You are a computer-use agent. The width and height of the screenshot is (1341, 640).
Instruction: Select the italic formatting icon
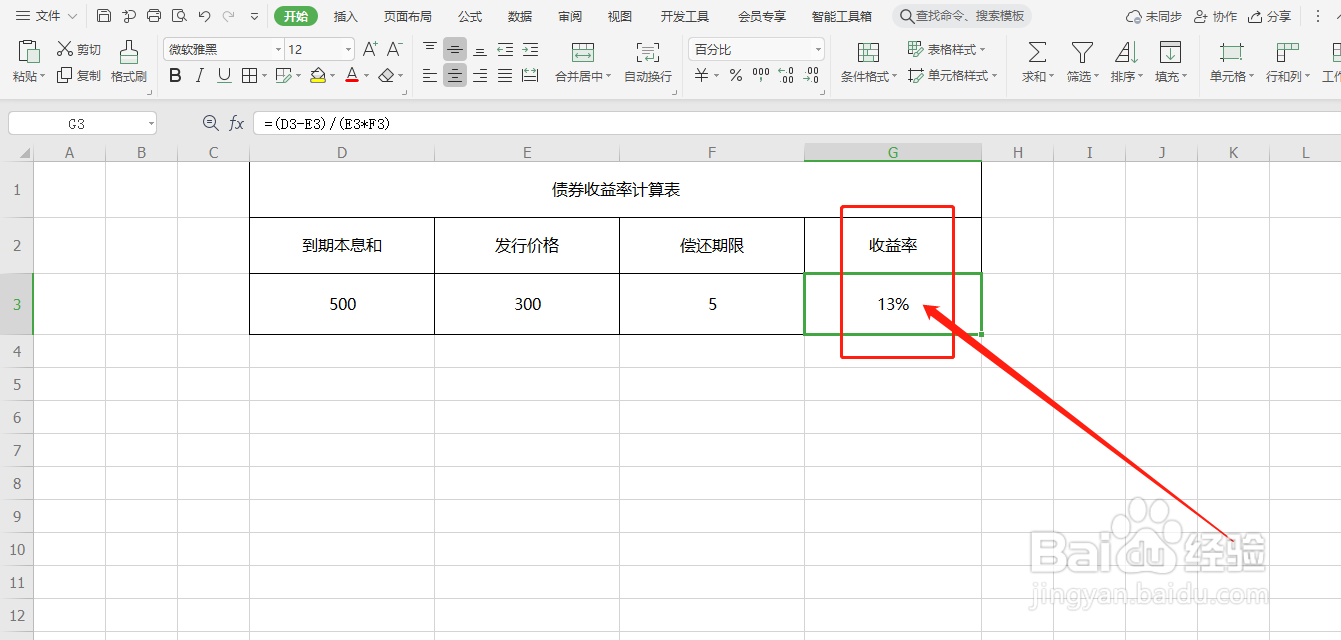pyautogui.click(x=199, y=75)
